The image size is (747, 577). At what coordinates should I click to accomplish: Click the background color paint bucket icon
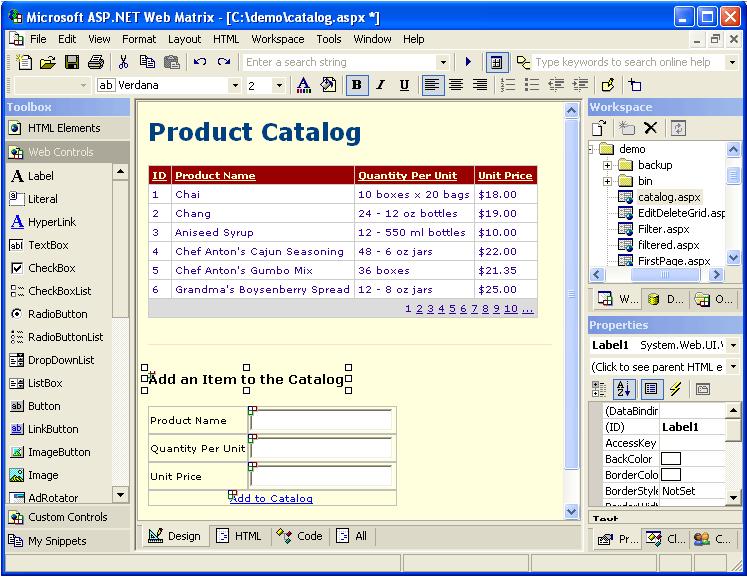click(x=328, y=85)
